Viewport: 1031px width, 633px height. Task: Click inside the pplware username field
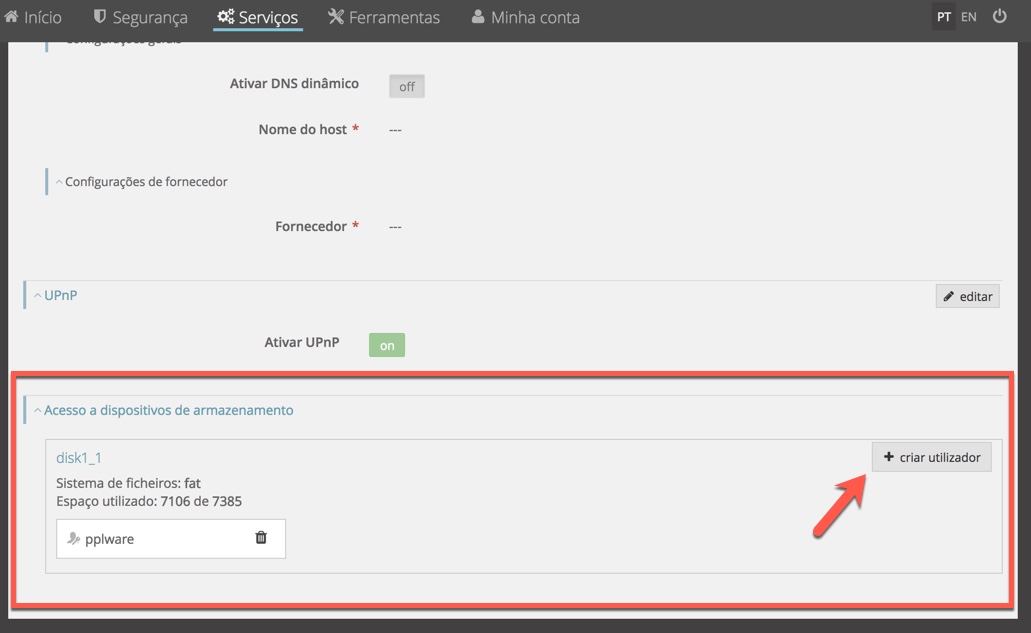(150, 538)
